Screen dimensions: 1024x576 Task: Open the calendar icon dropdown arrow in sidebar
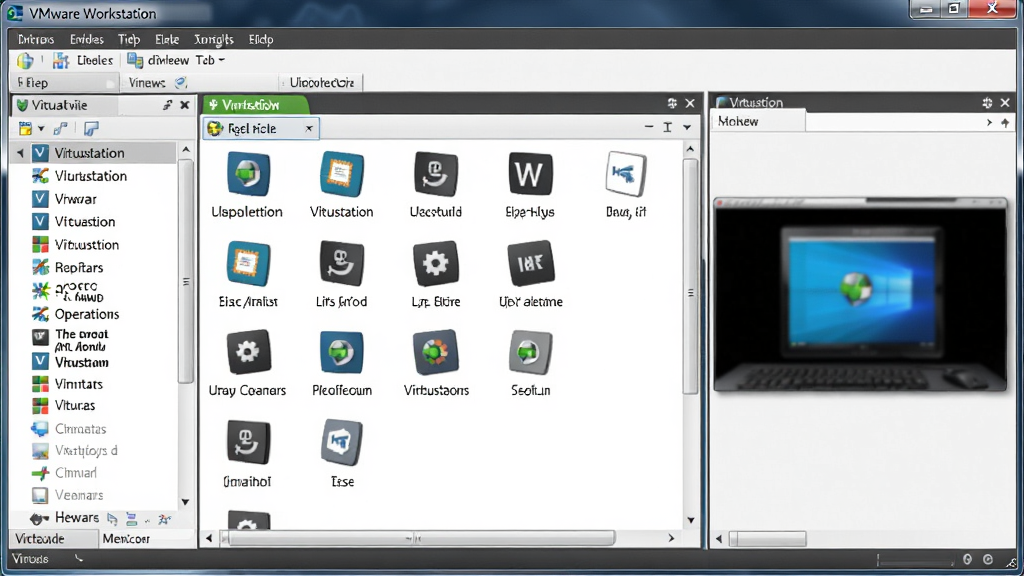(x=40, y=129)
